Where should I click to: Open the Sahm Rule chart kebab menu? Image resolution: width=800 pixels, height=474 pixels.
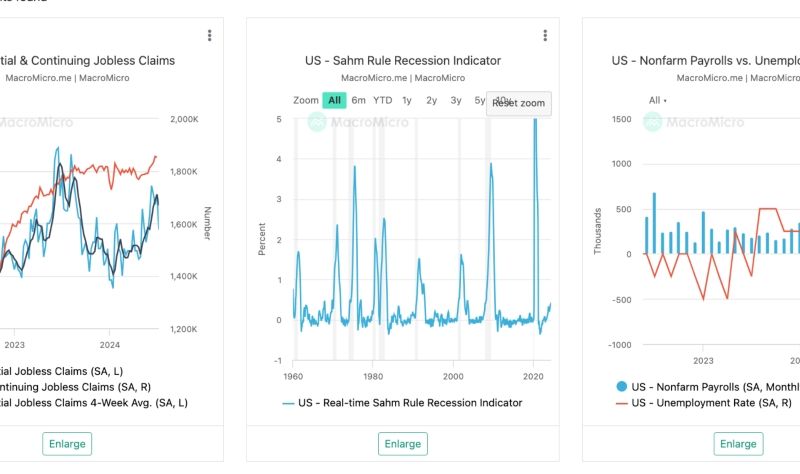(545, 36)
